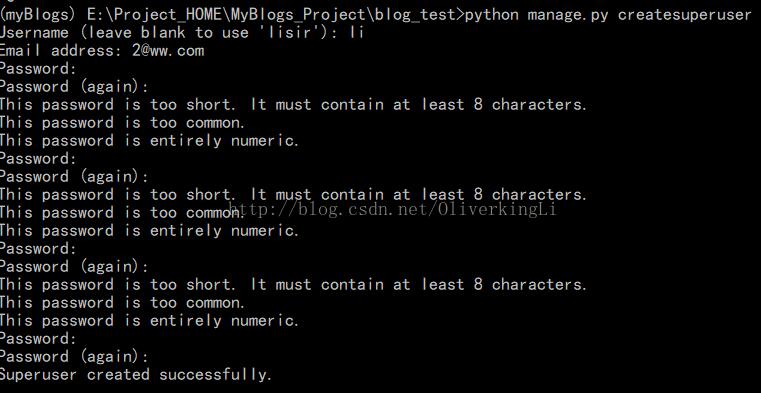Click the first 'Password:' prompt
Image resolution: width=761 pixels, height=393 pixels.
tap(38, 69)
